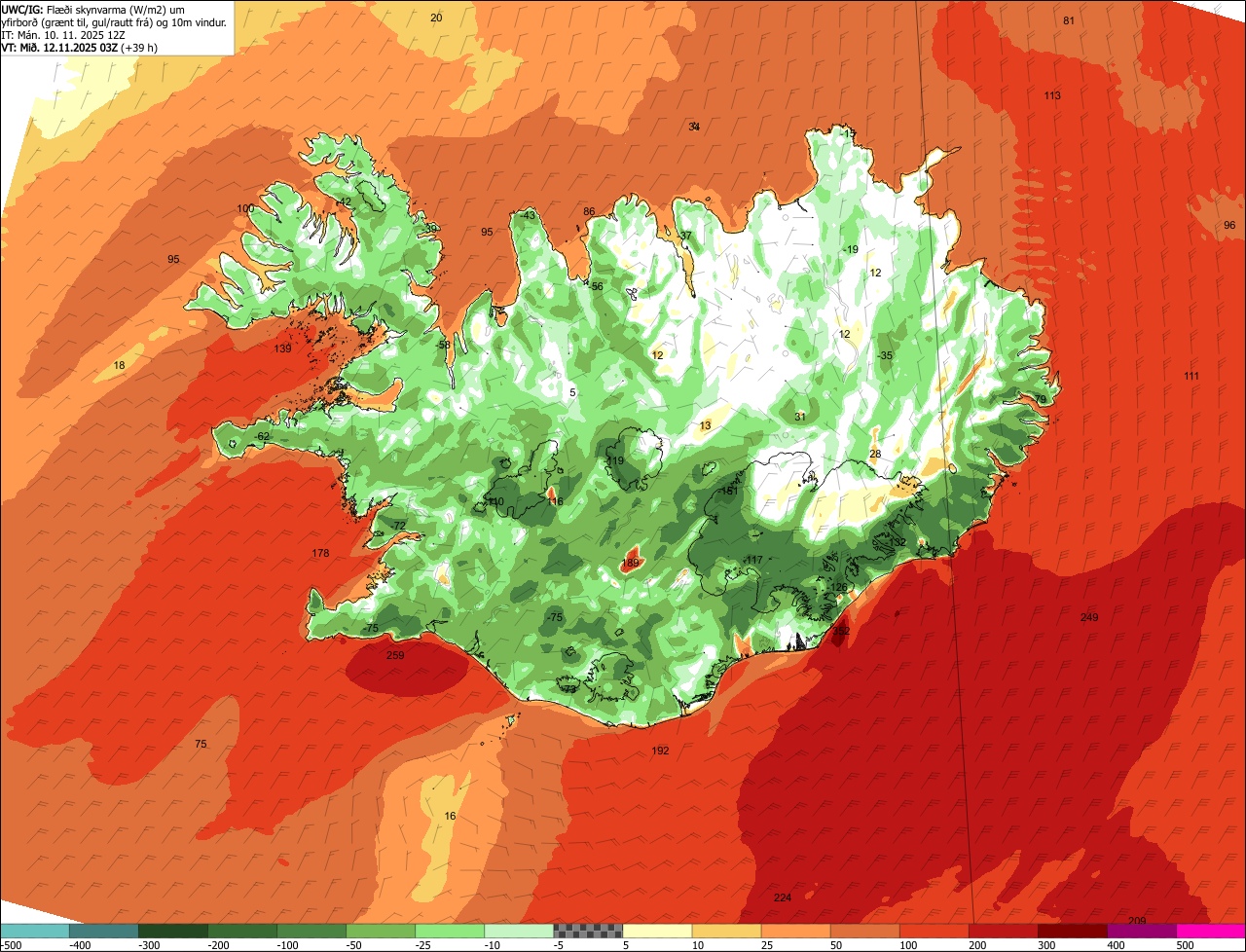Viewport: 1246px width, 952px height.
Task: Select the map value '5' in the northwest interior
Action: [573, 392]
